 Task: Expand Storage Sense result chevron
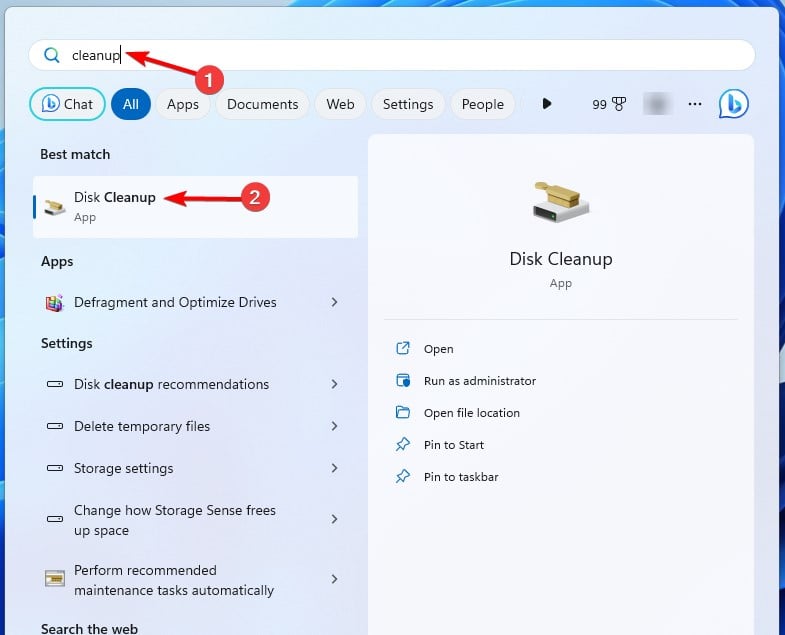pyautogui.click(x=334, y=519)
